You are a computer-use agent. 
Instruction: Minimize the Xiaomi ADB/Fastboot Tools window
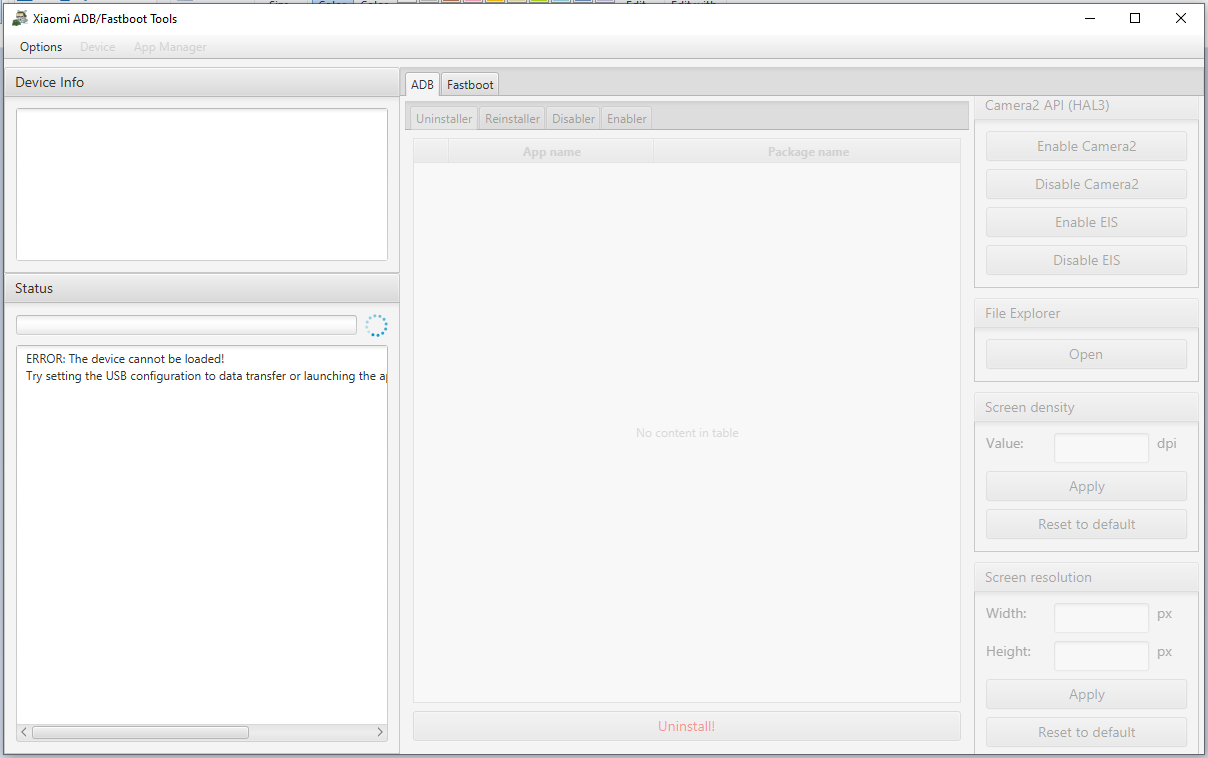point(1089,18)
